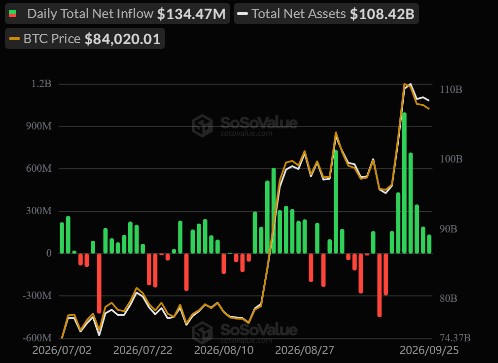Click the 110B right axis label
The height and width of the screenshot is (363, 498).
[451, 89]
